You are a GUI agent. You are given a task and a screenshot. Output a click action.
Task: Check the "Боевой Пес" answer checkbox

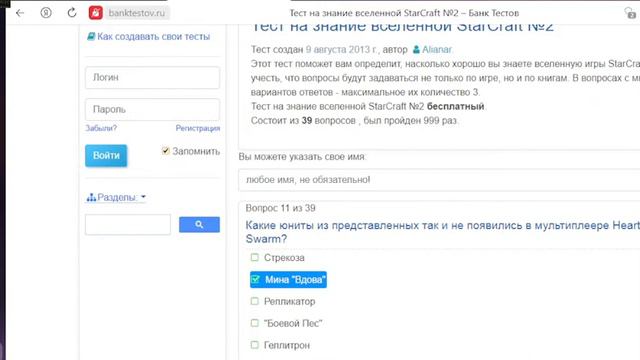[x=255, y=323]
